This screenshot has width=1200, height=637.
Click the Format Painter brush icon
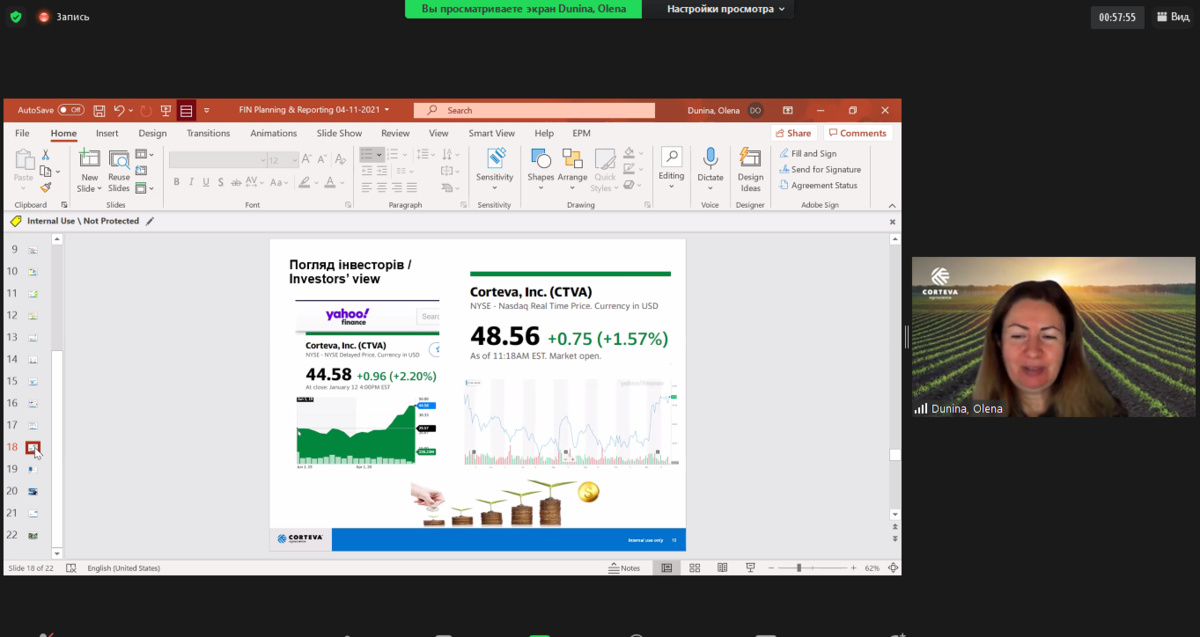(46, 187)
